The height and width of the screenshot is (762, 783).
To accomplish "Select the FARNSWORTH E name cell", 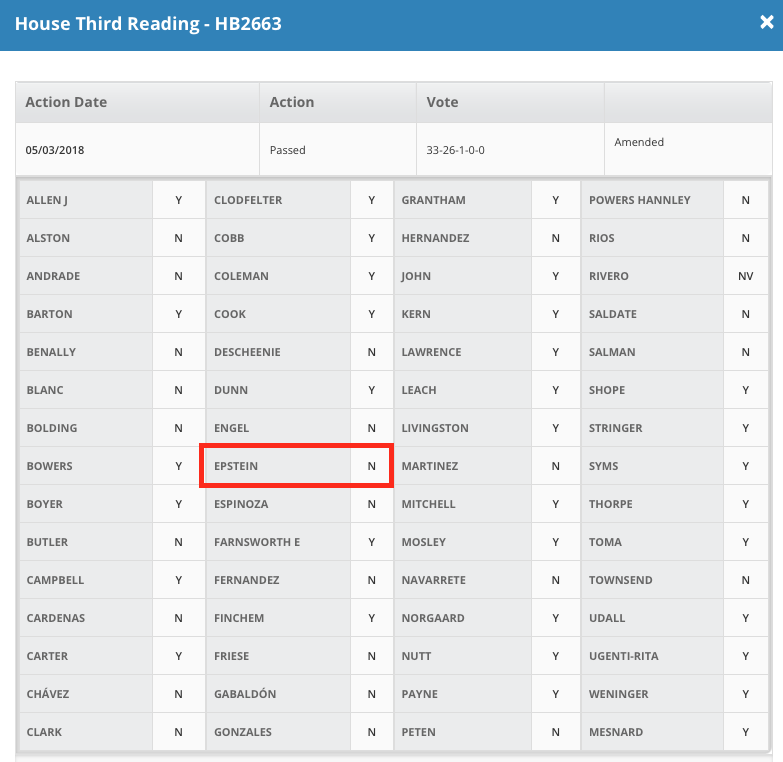I will (x=278, y=542).
